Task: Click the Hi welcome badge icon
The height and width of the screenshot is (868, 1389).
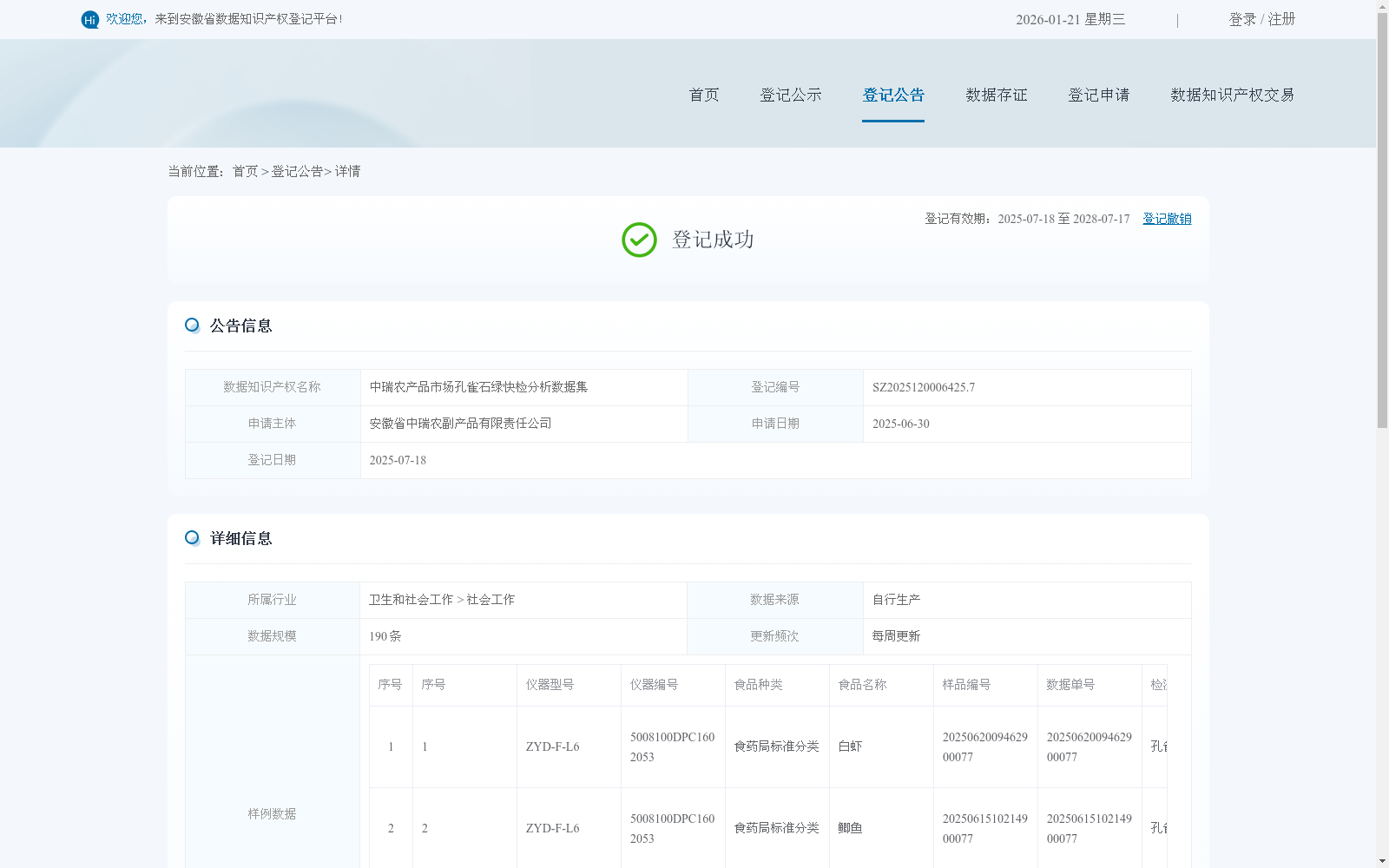Action: pyautogui.click(x=90, y=19)
